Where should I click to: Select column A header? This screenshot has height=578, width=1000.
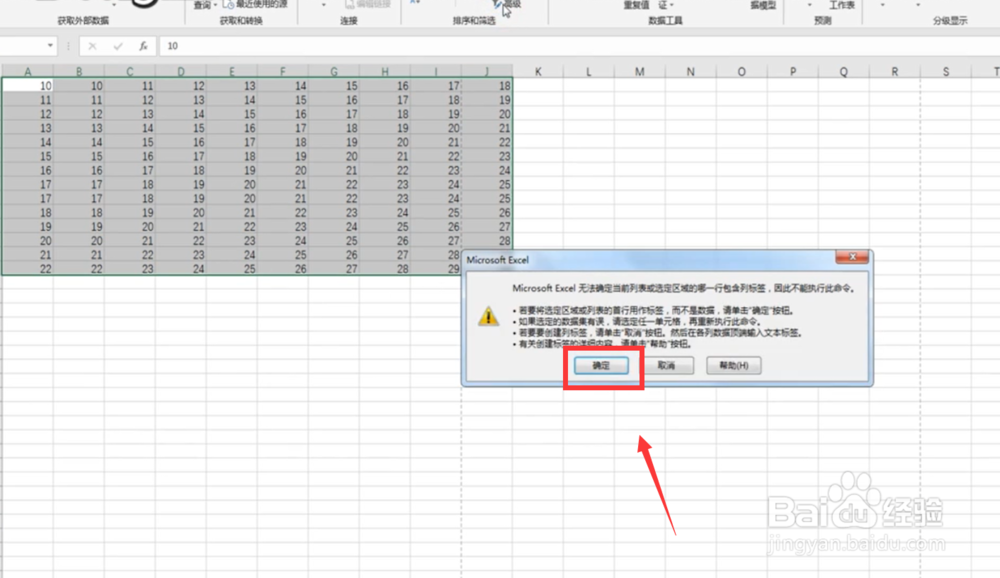tap(27, 71)
